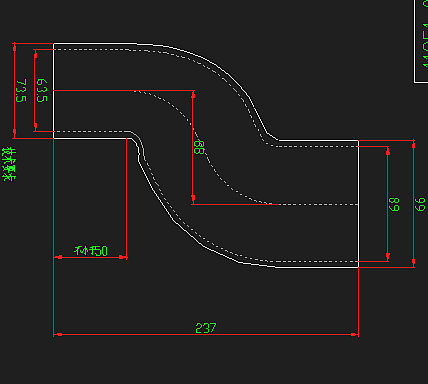
Task: Select the 73.5 outer diameter dimension
Action: click(x=21, y=91)
